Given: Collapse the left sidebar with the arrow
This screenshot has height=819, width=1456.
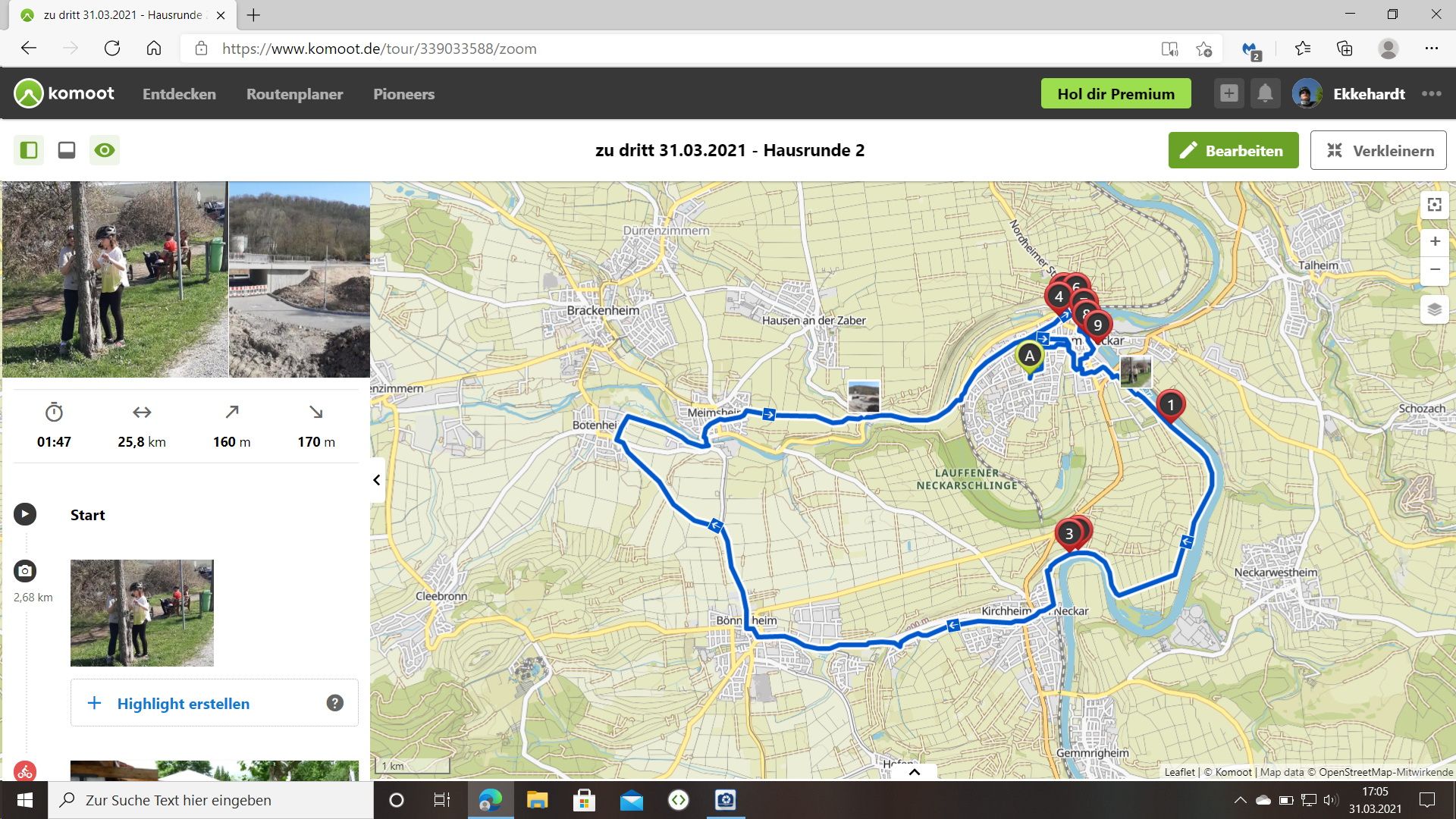Looking at the screenshot, I should coord(377,480).
